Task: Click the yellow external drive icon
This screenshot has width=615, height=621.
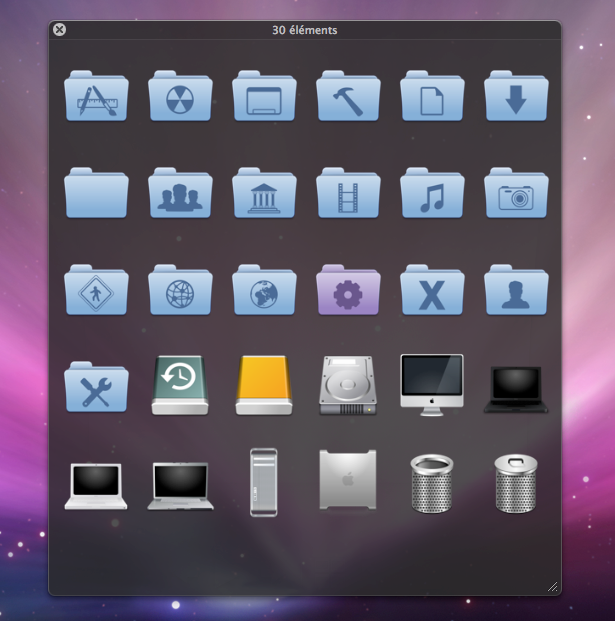Action: [264, 385]
